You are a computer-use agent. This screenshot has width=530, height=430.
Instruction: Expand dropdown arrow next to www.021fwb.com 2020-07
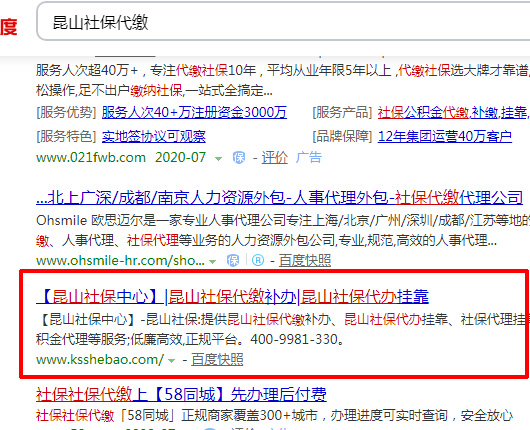click(218, 159)
